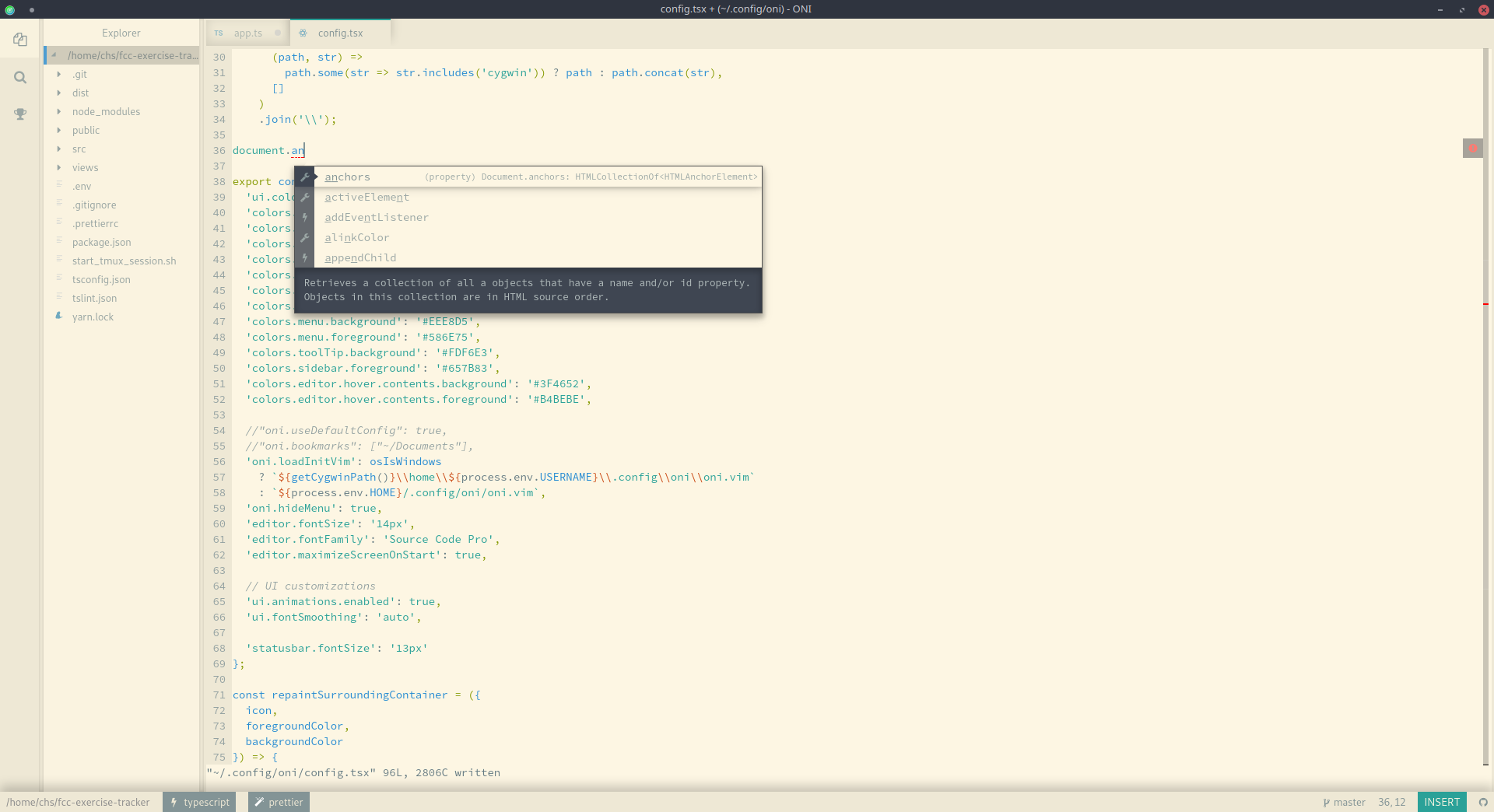The image size is (1494, 812).
Task: Select the config.tsx tab
Action: coord(340,33)
